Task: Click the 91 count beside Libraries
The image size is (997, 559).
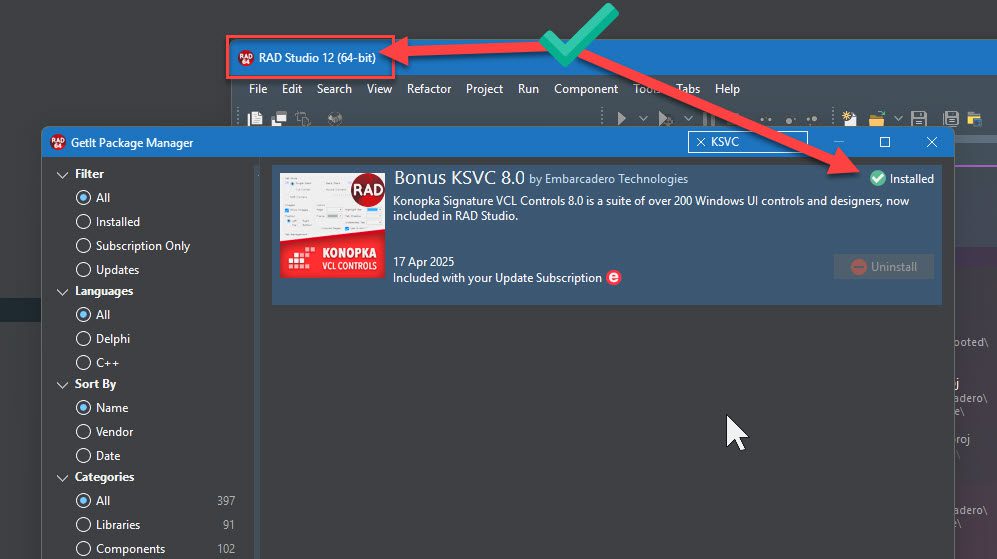Action: click(228, 525)
